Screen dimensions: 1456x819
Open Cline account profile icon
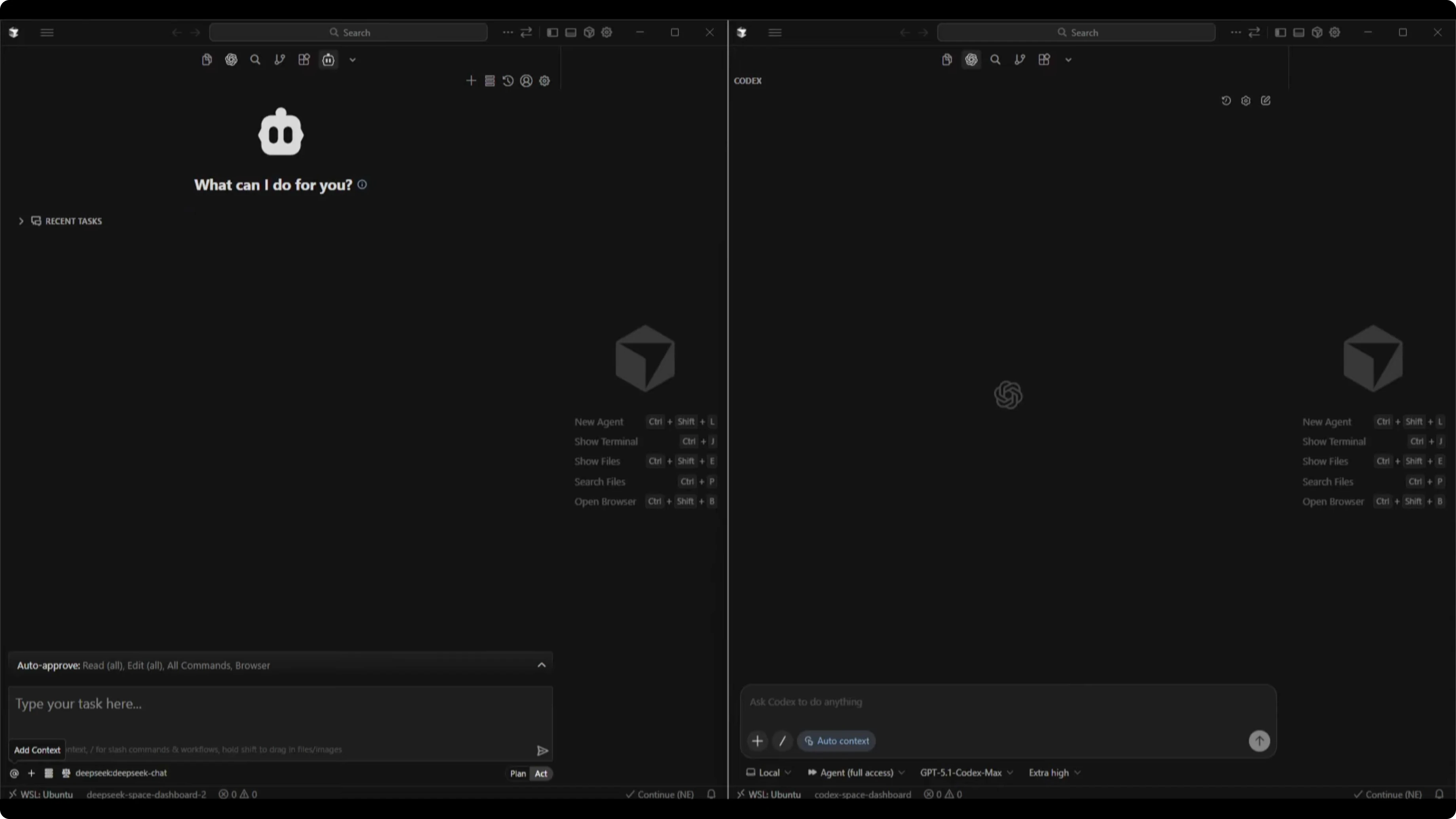tap(526, 81)
